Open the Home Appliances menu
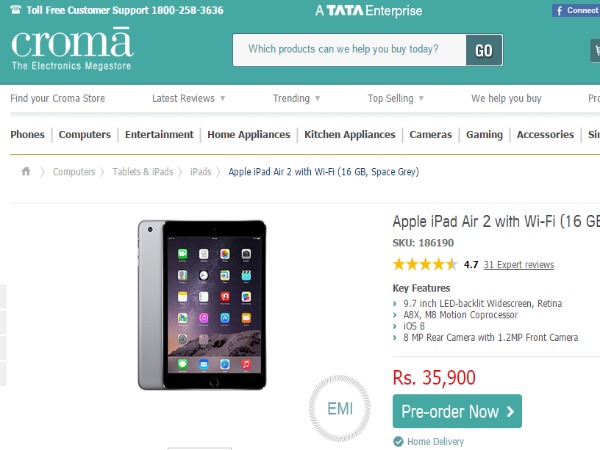 pos(249,135)
